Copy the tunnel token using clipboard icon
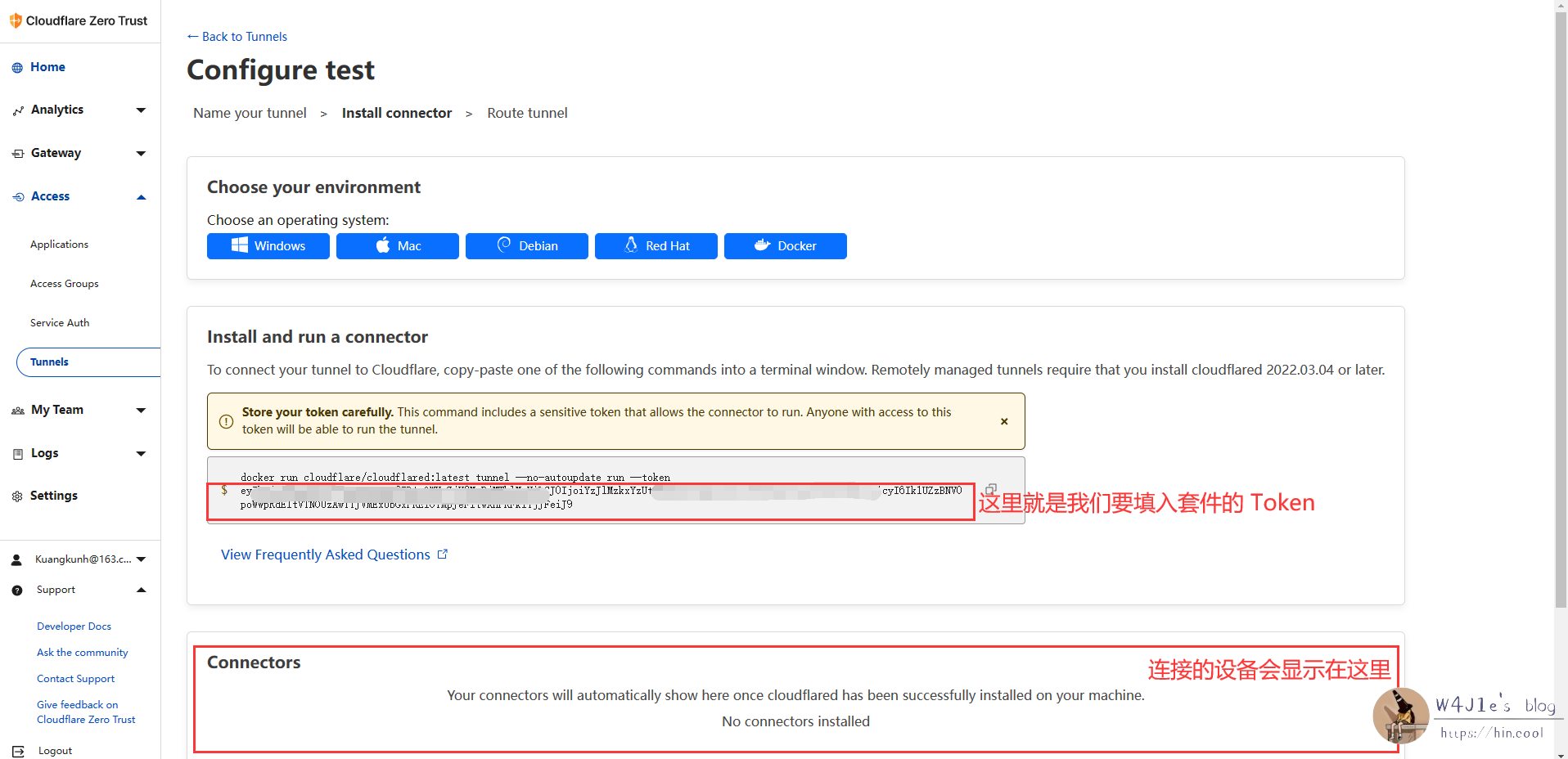Image resolution: width=1568 pixels, height=759 pixels. coord(991,490)
